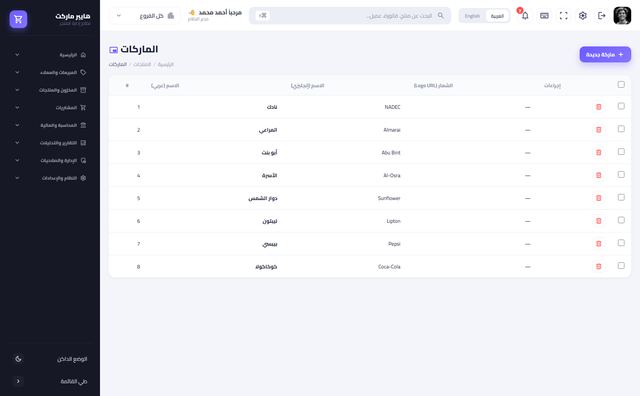The image size is (640, 396).
Task: Delete the Pepsi brand row
Action: [598, 244]
